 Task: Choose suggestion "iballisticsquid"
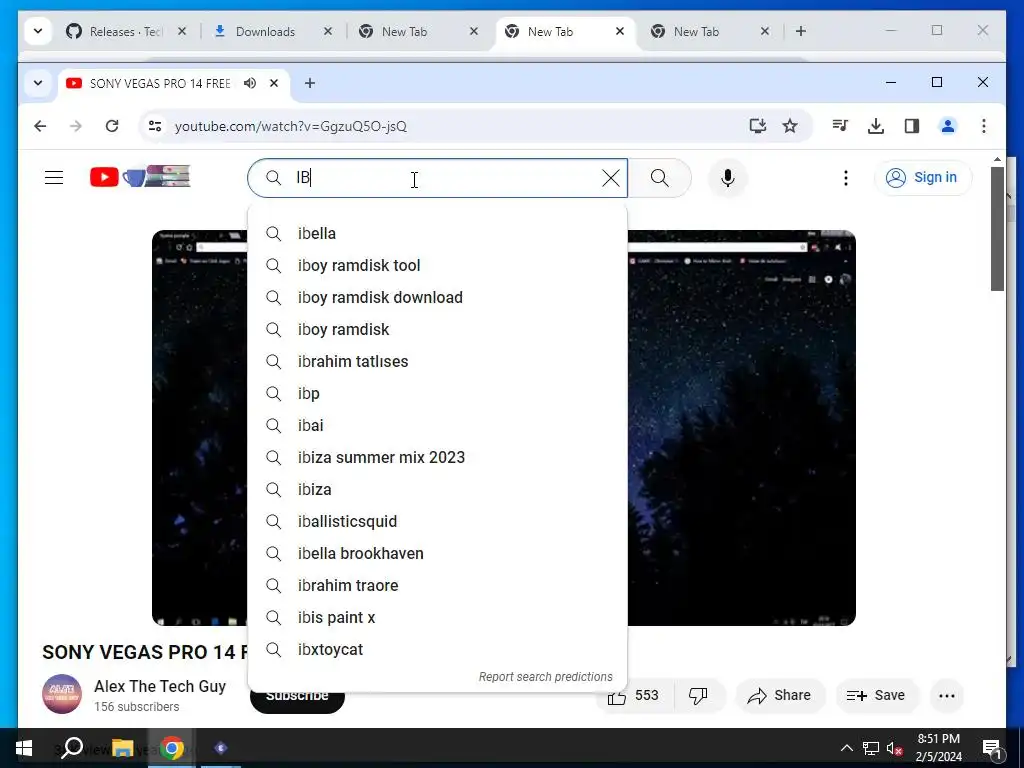(x=438, y=522)
